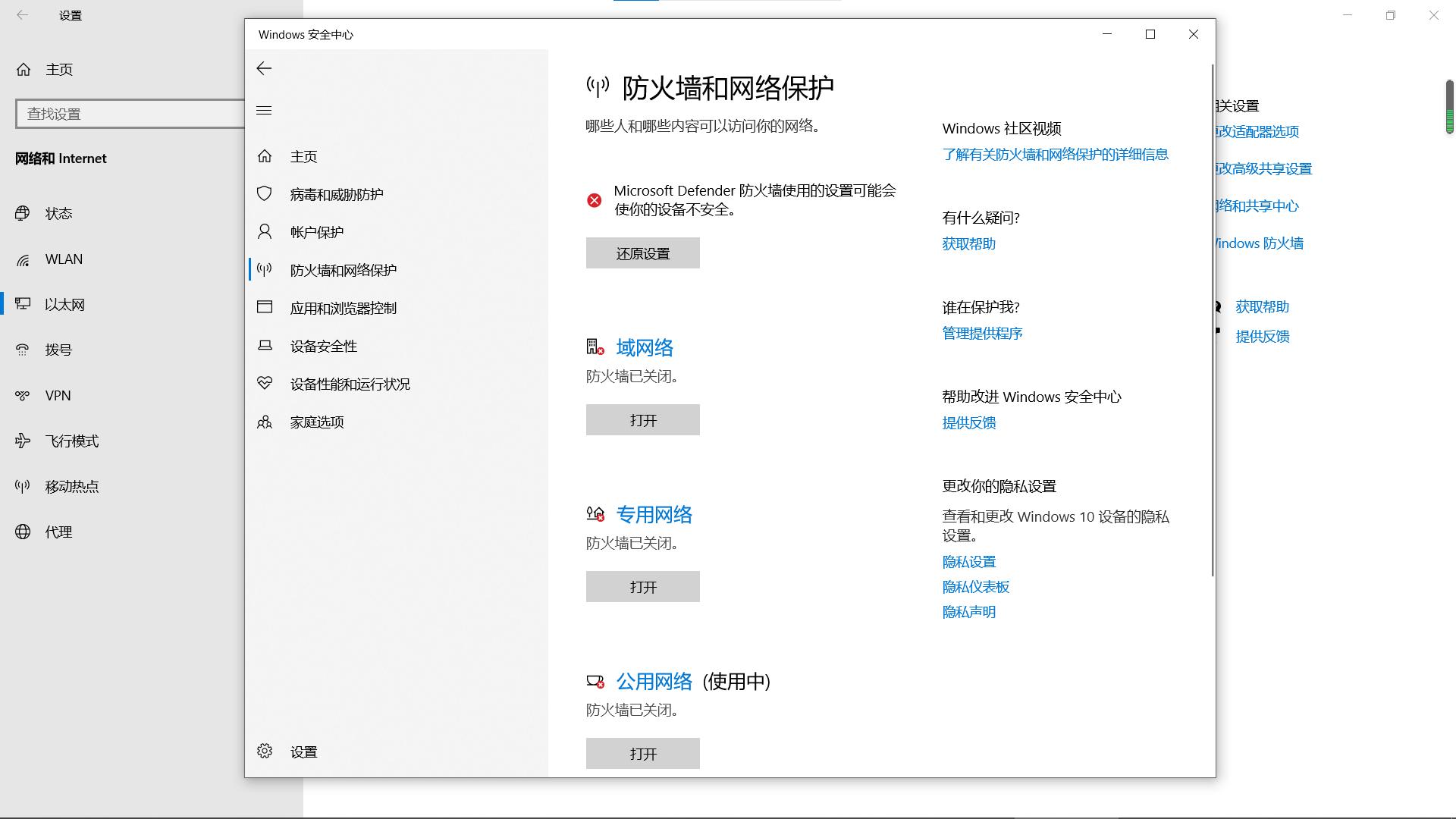
Task: Open 设备性能和运行状况 page
Action: coord(350,384)
